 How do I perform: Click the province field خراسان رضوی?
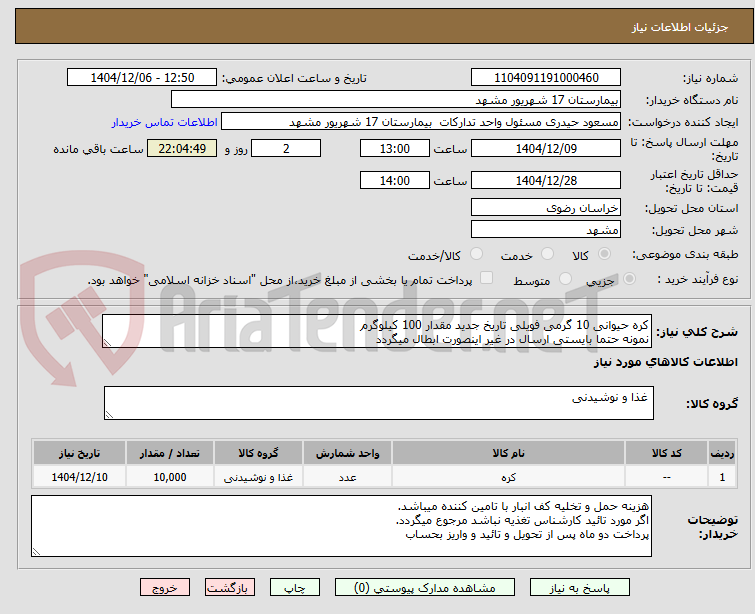[546, 208]
